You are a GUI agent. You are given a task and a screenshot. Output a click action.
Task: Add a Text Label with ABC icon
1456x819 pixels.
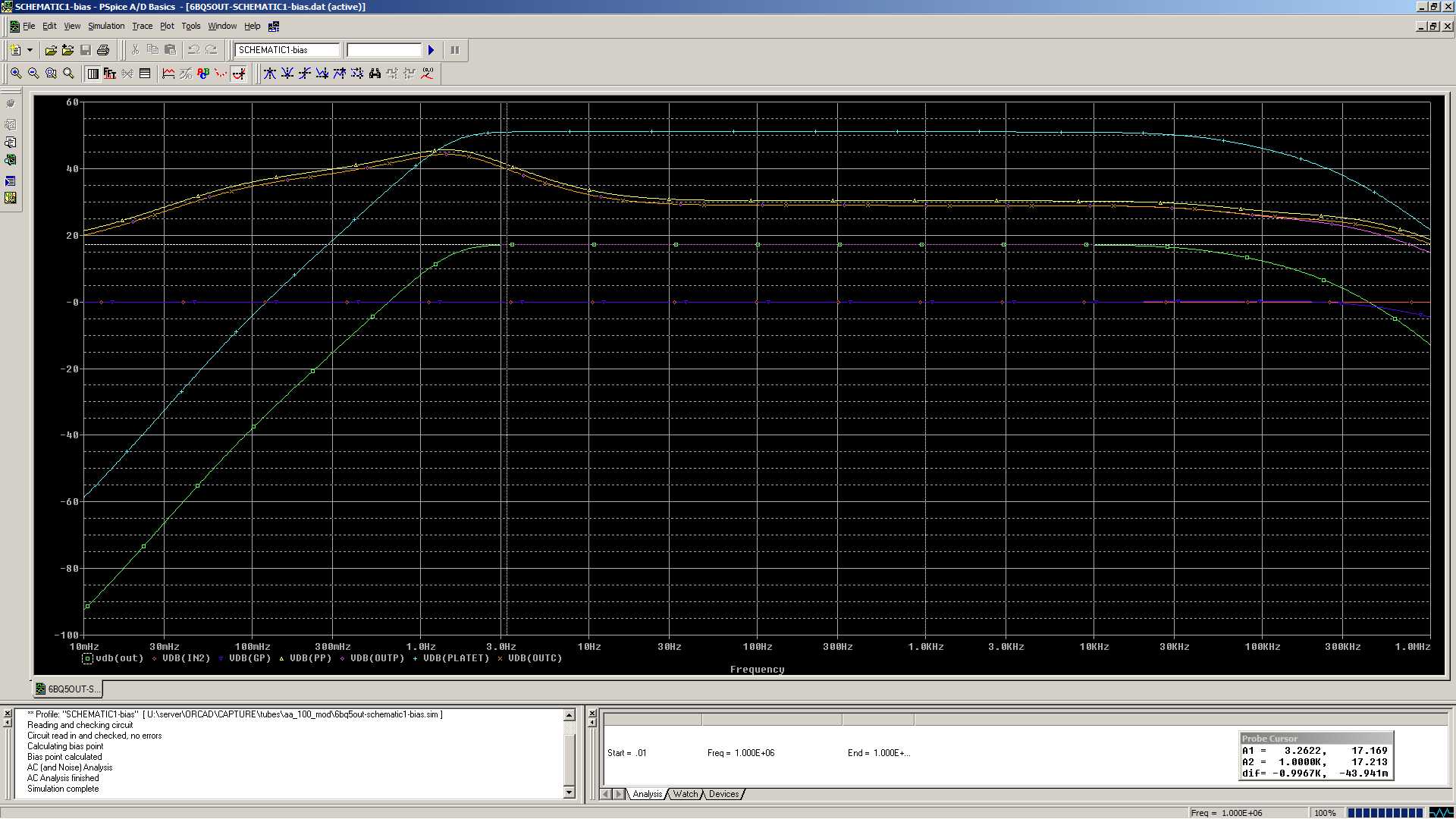(203, 74)
